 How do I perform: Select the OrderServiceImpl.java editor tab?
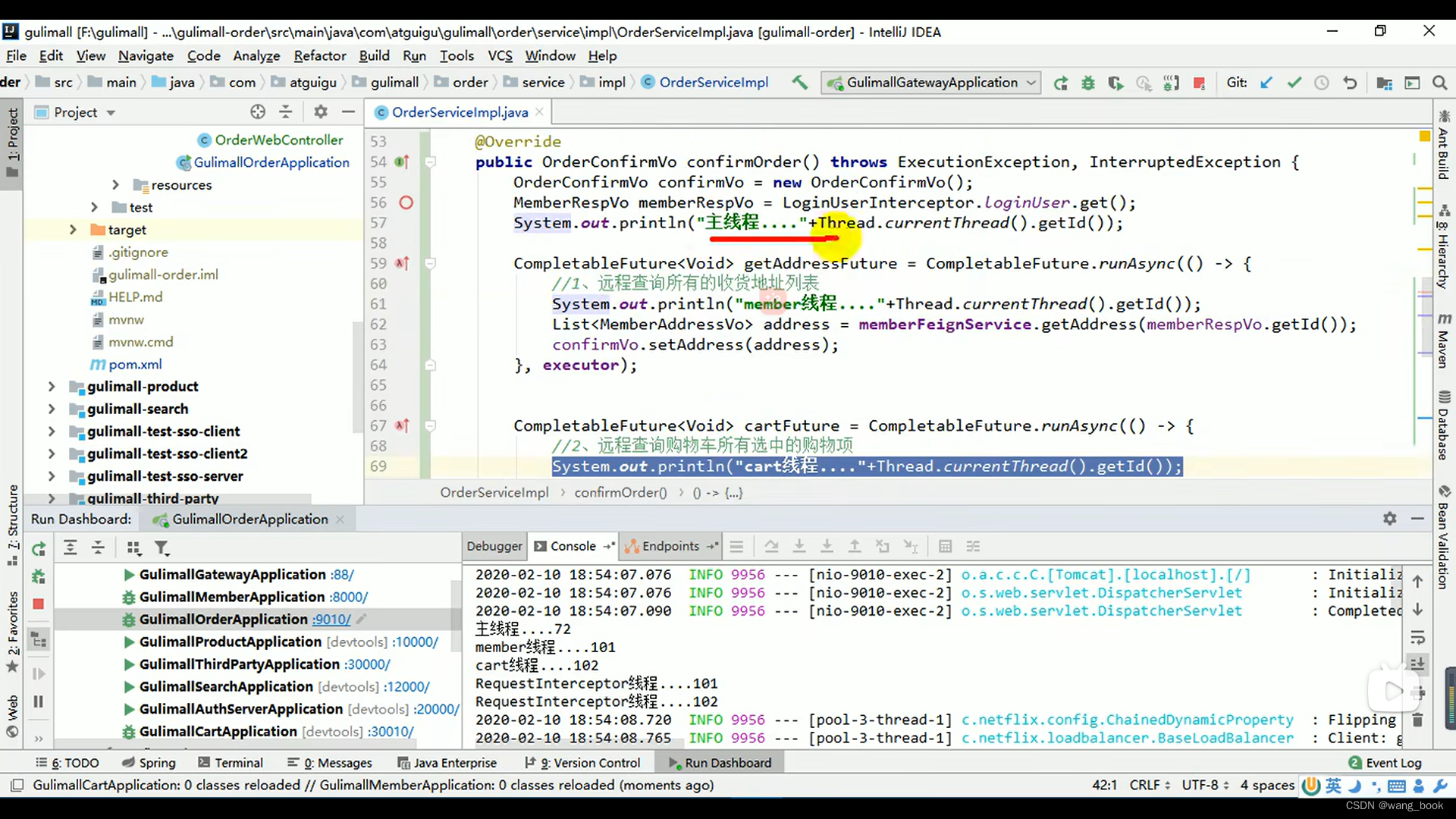pyautogui.click(x=460, y=112)
